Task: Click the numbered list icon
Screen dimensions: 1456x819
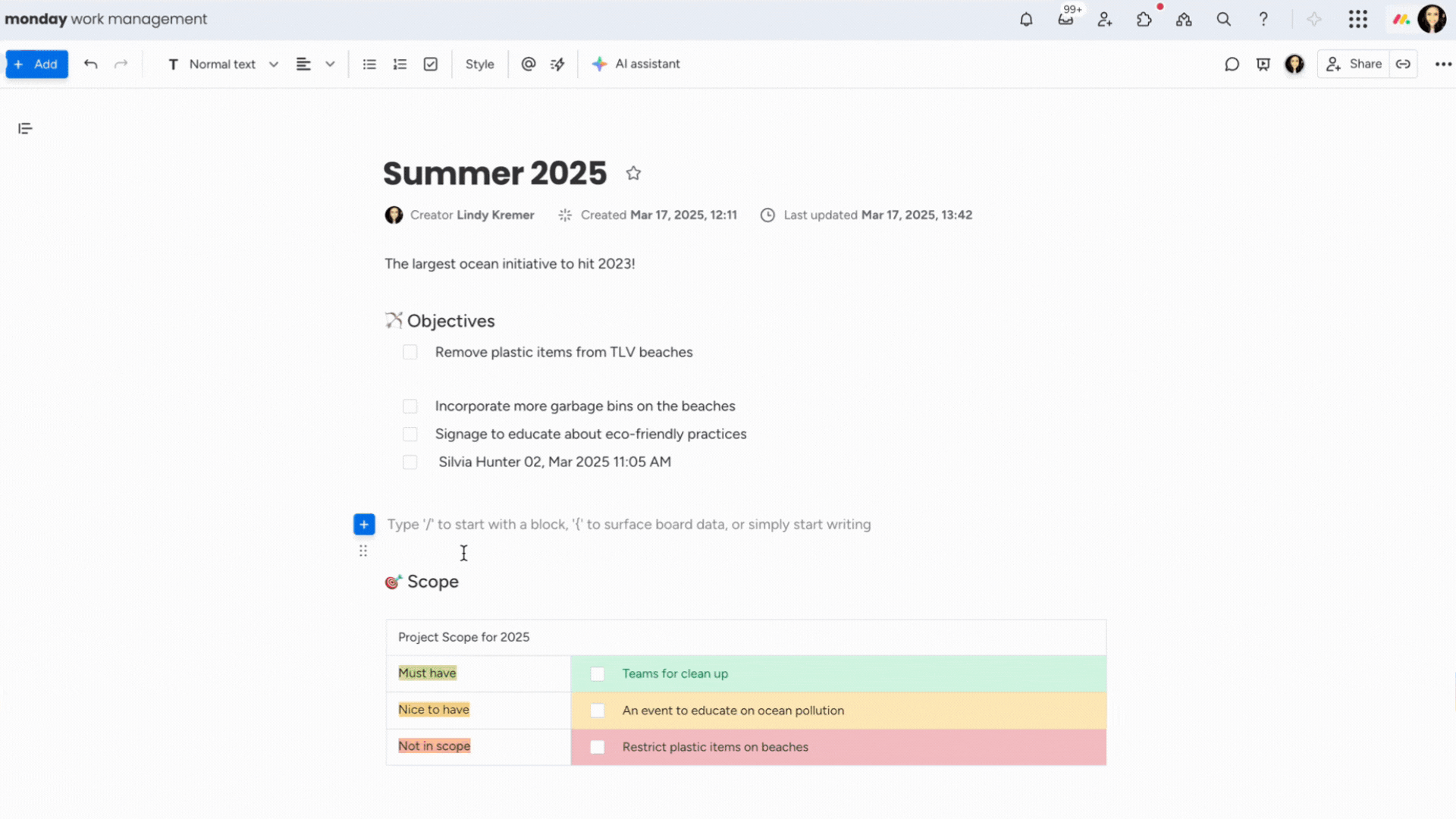Action: [x=400, y=64]
